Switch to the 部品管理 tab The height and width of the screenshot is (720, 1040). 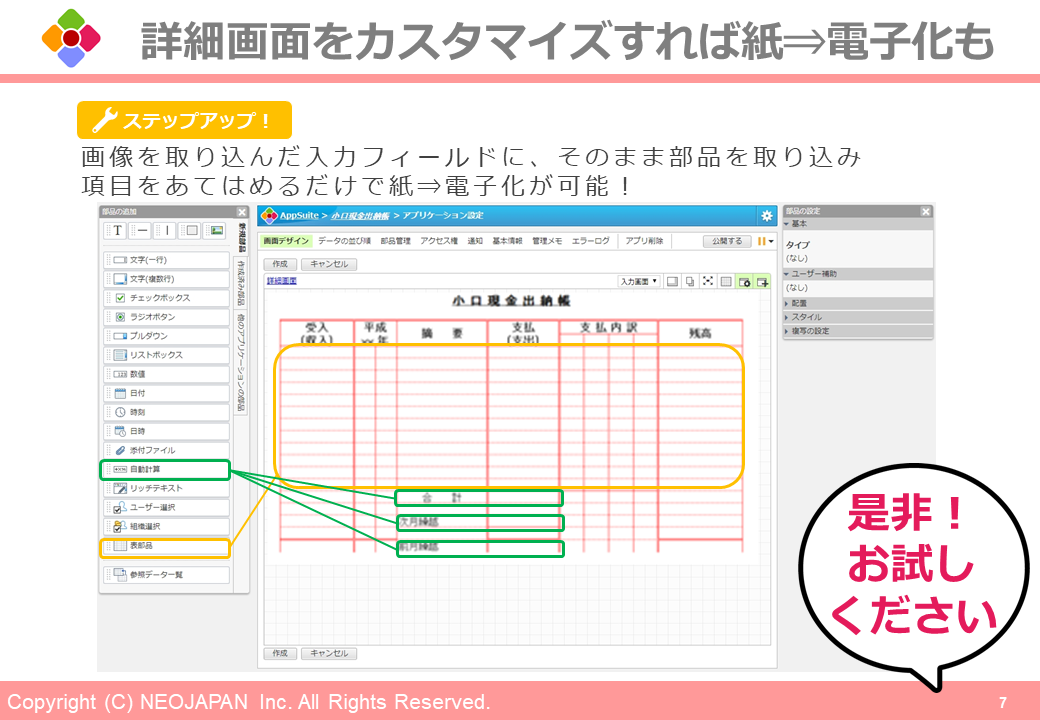pyautogui.click(x=395, y=241)
